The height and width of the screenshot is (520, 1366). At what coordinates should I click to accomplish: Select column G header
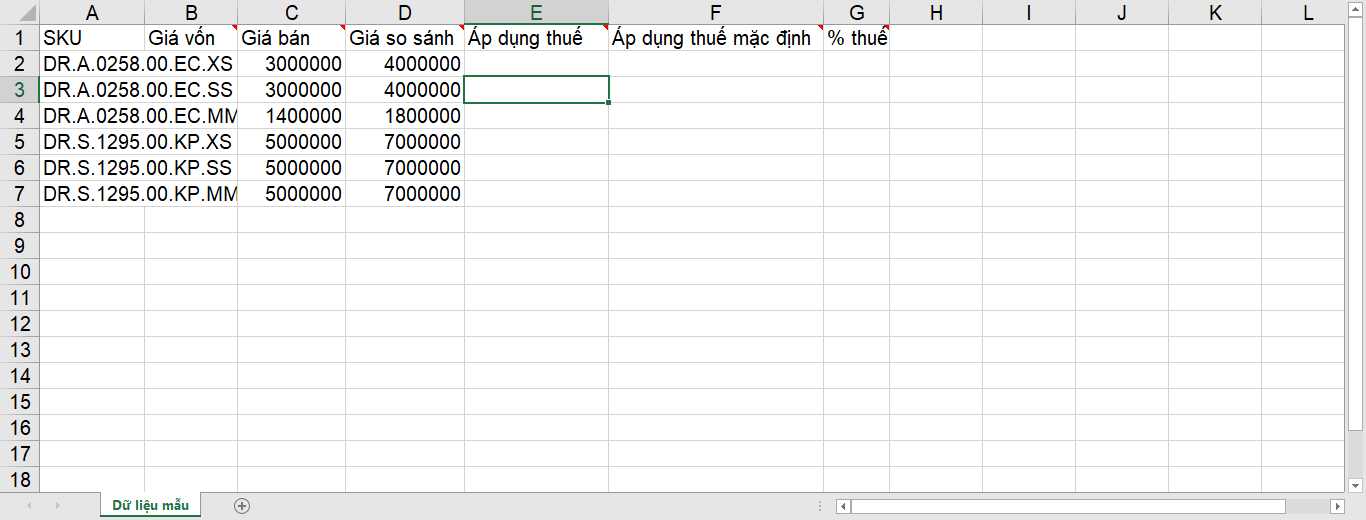[x=856, y=13]
